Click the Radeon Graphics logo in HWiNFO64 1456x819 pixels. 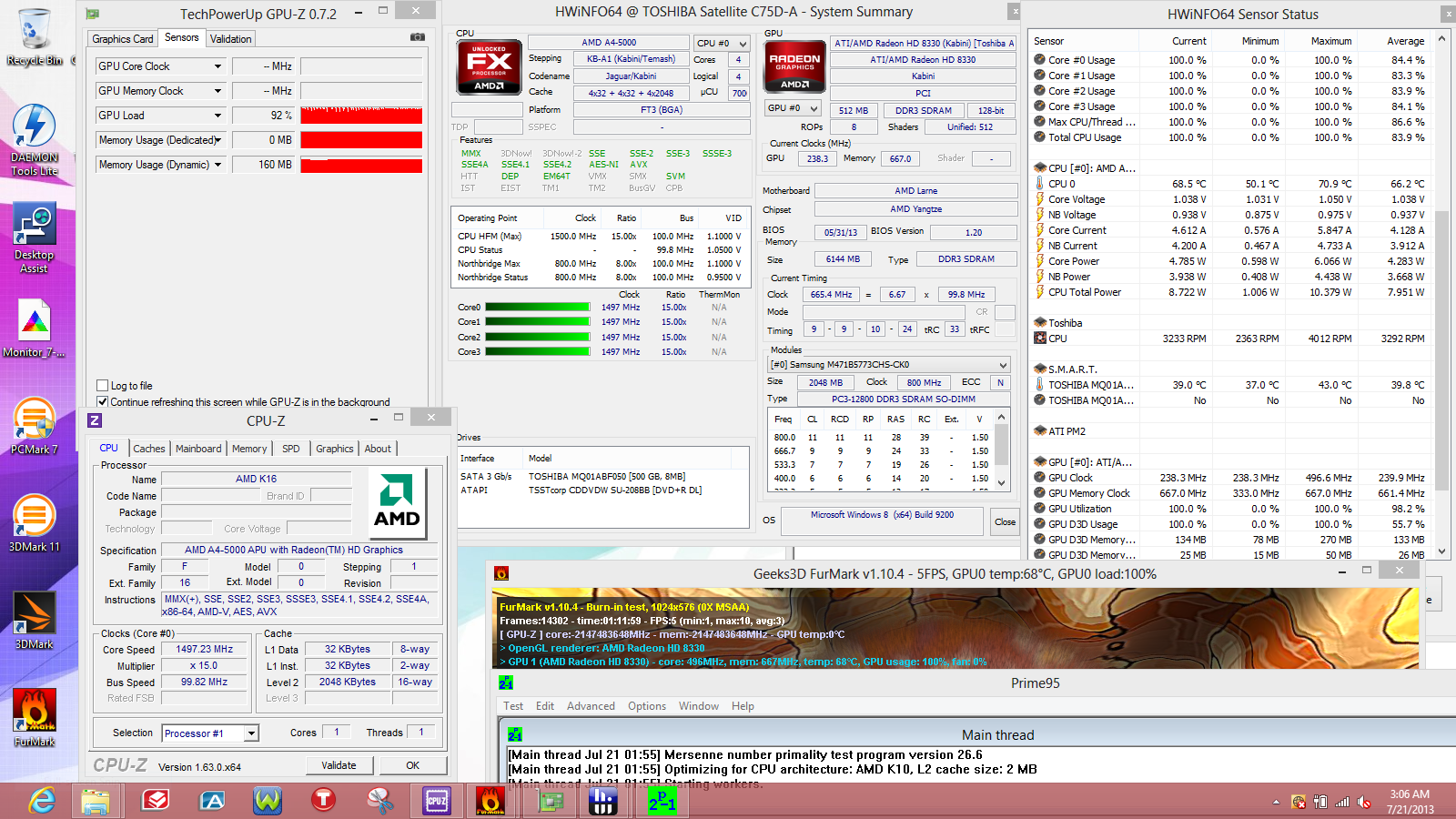pyautogui.click(x=794, y=66)
